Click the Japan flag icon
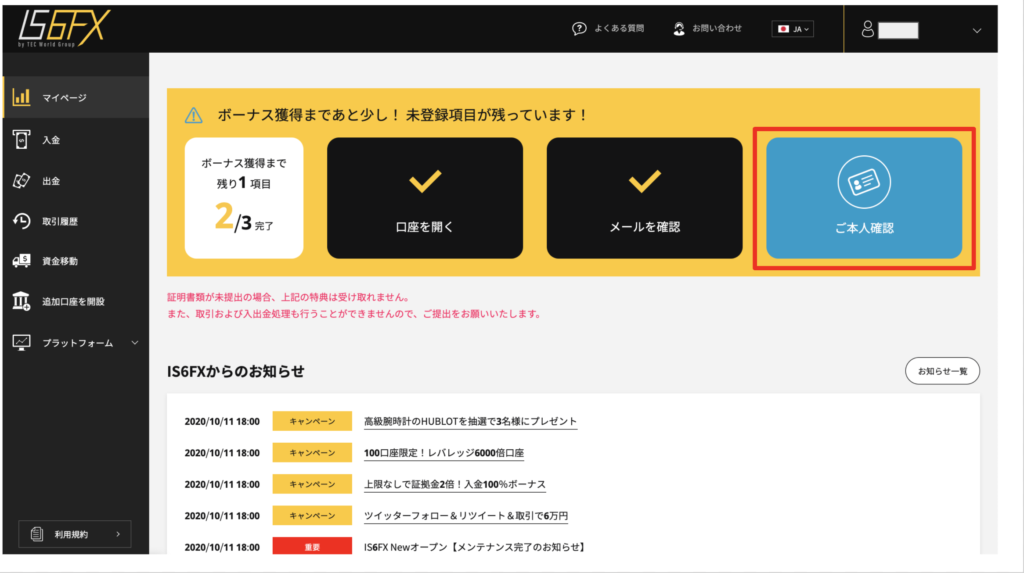Screen dimensions: 1024x573 (x=784, y=29)
